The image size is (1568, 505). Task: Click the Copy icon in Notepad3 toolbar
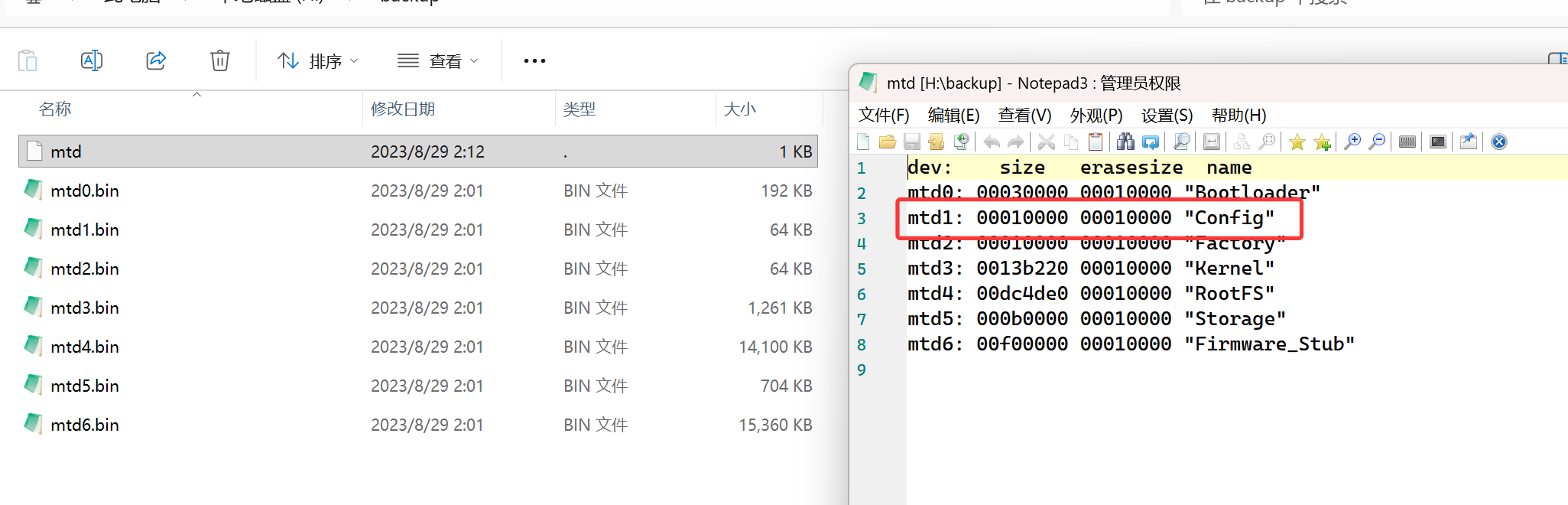pyautogui.click(x=1071, y=142)
